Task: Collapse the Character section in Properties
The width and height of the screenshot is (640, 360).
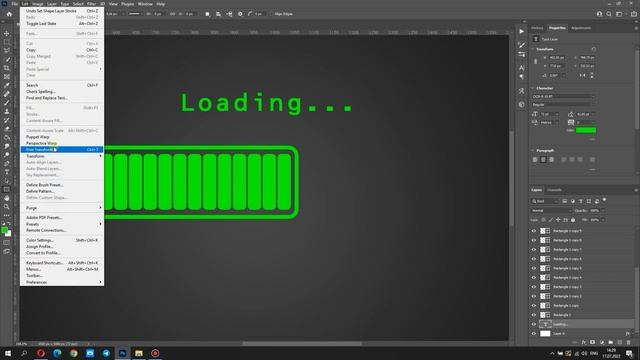Action: [533, 88]
